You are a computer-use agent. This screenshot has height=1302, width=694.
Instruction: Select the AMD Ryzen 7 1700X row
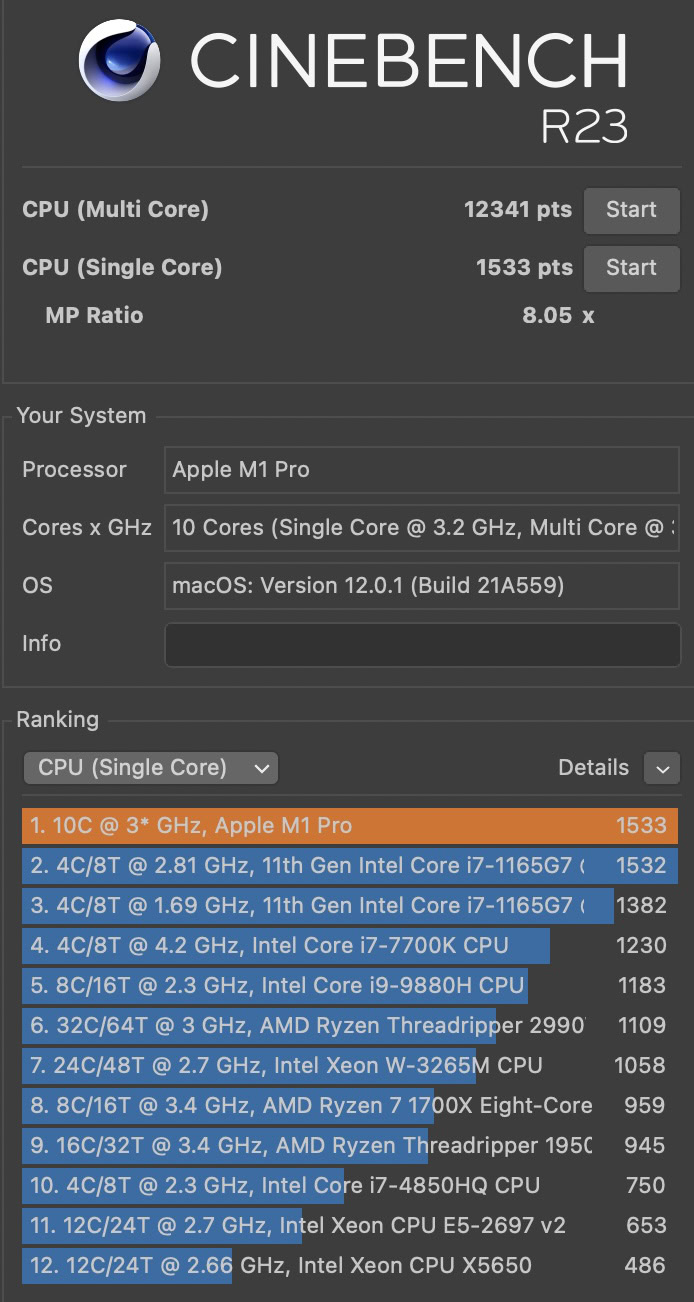pos(349,1106)
